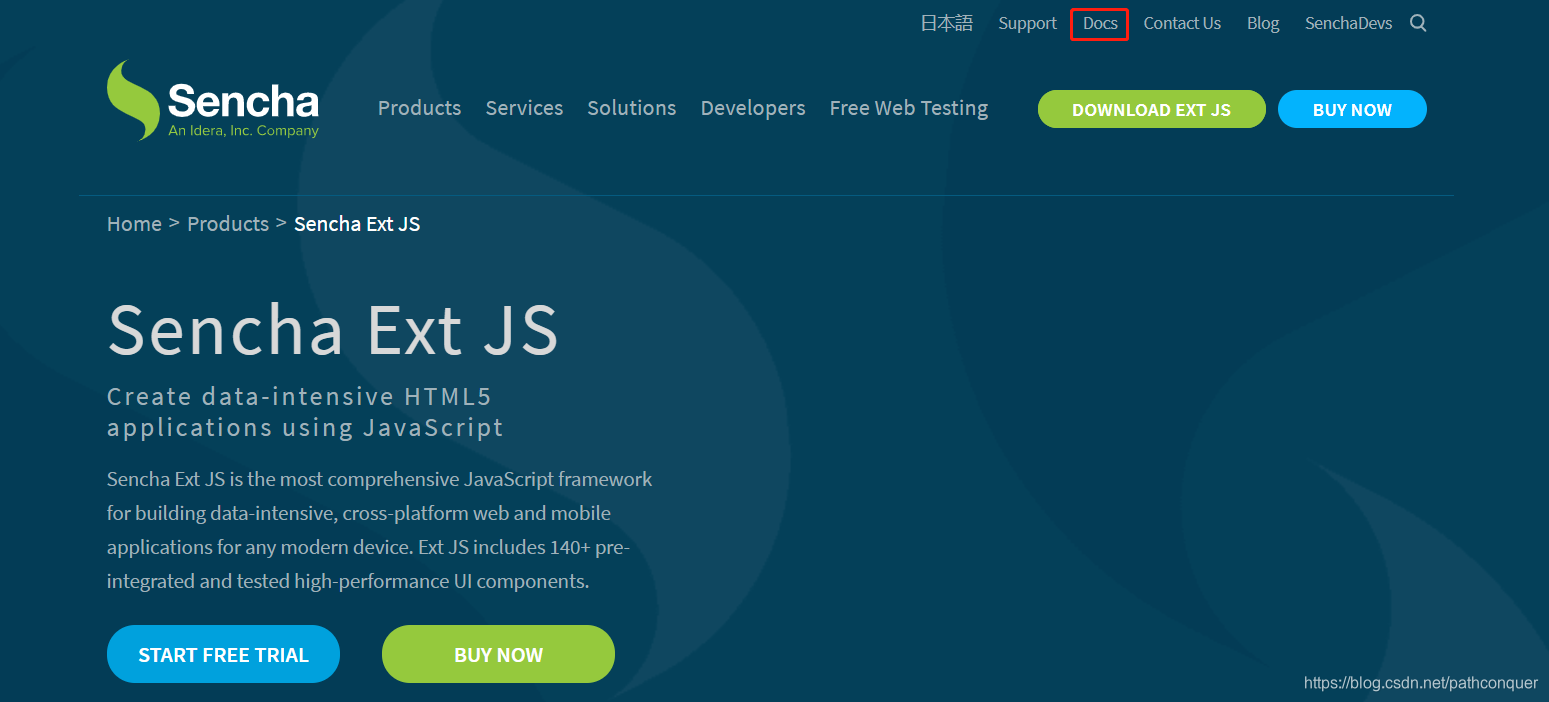Visit SenchaDevs link
The image size is (1549, 702).
[x=1348, y=23]
